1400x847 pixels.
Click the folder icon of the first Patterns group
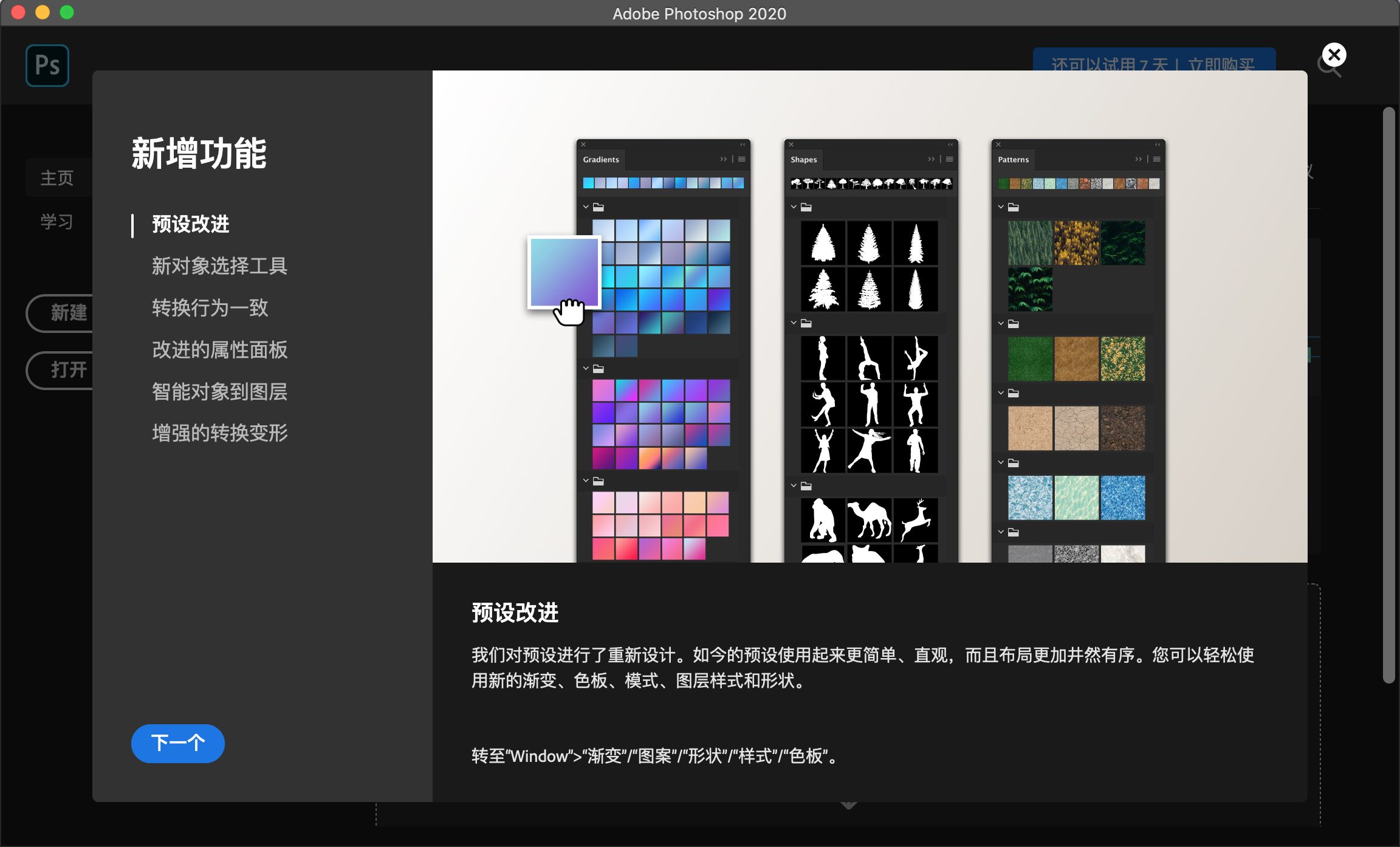[1014, 207]
